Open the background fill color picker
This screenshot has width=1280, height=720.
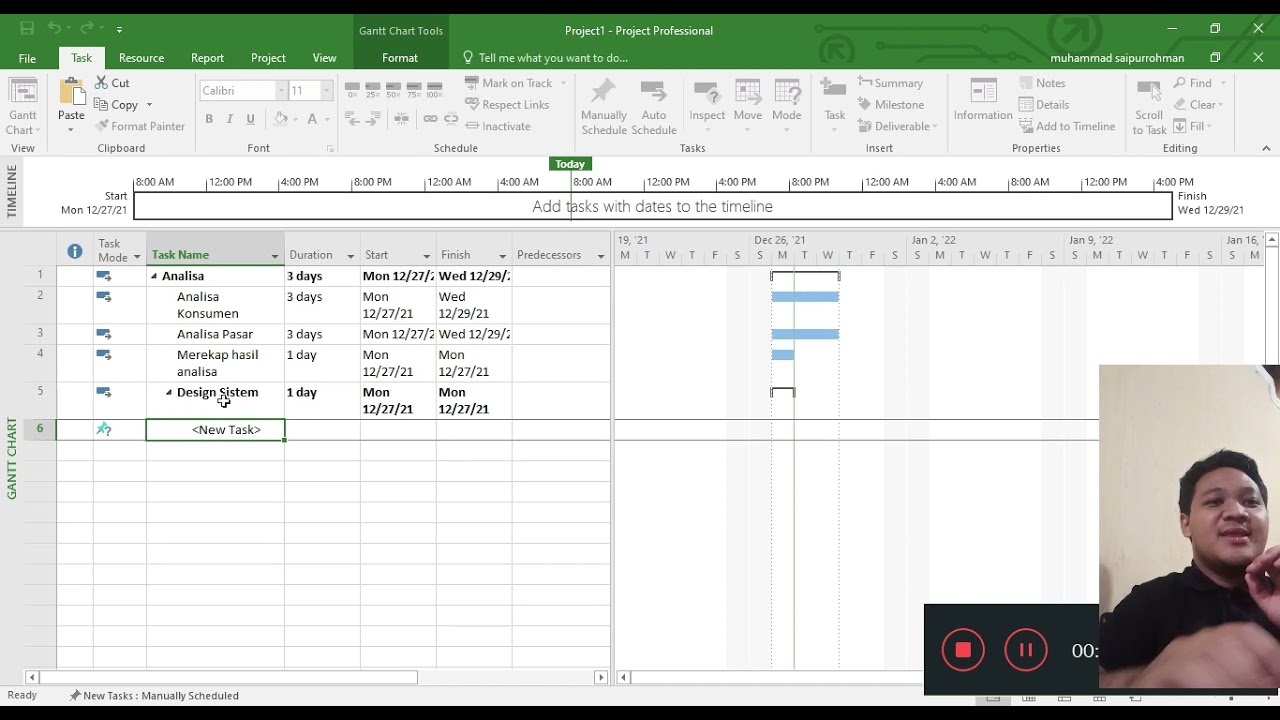(x=285, y=119)
